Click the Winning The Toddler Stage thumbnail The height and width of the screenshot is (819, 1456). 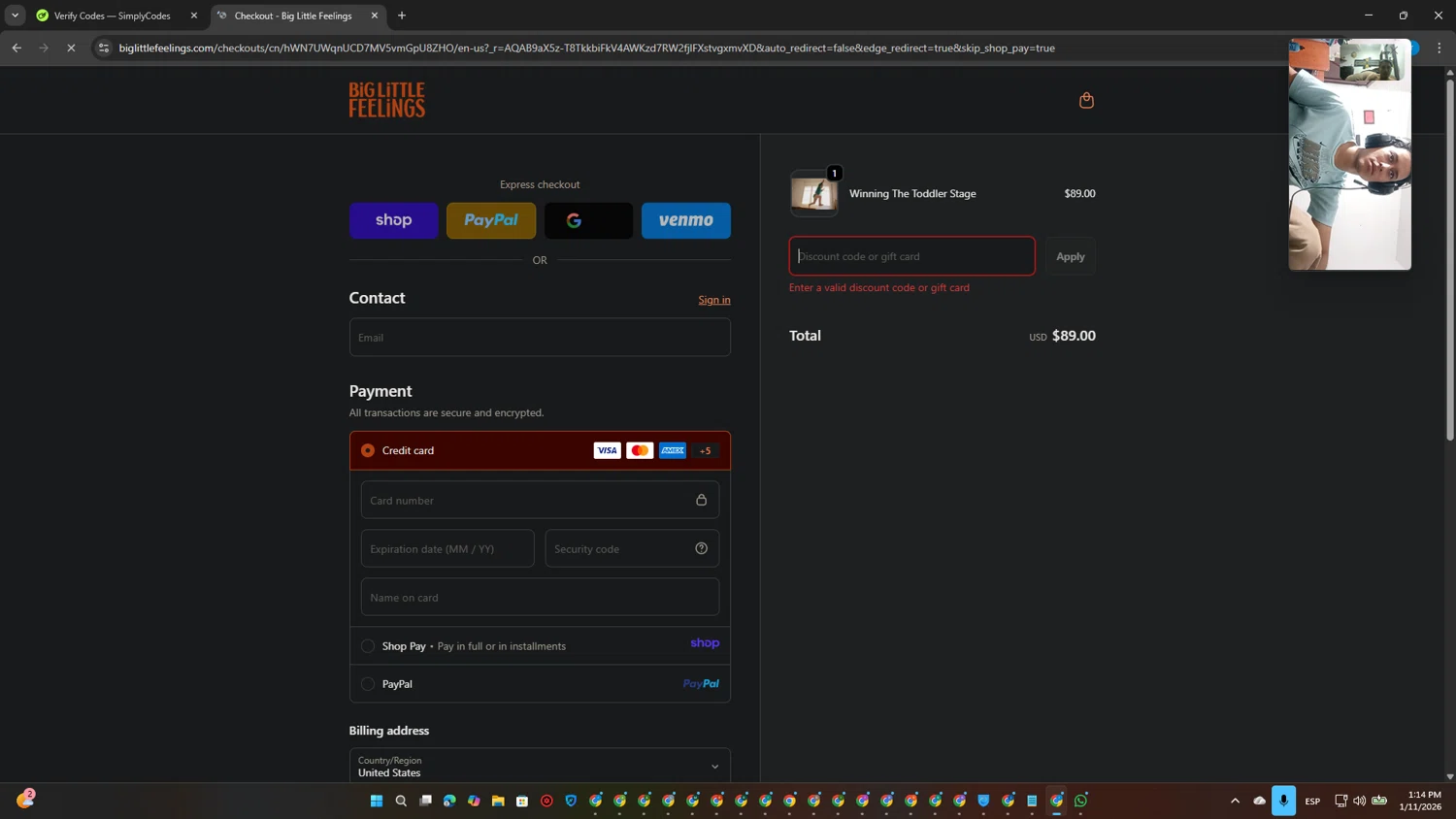pyautogui.click(x=813, y=193)
